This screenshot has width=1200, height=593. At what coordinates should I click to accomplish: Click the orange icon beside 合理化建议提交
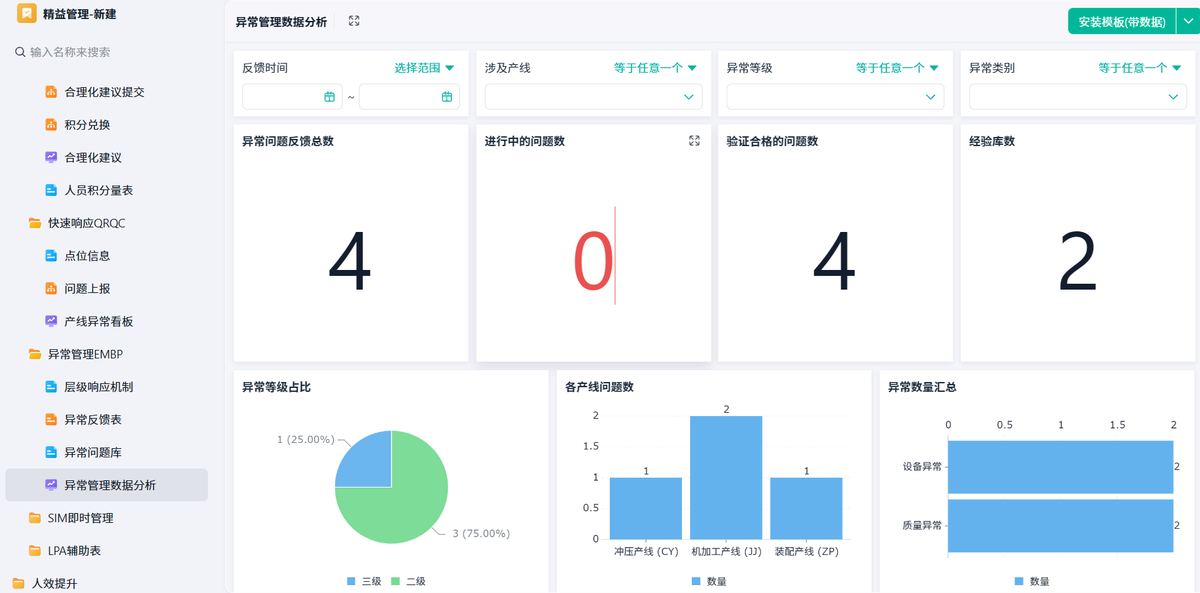[51, 92]
